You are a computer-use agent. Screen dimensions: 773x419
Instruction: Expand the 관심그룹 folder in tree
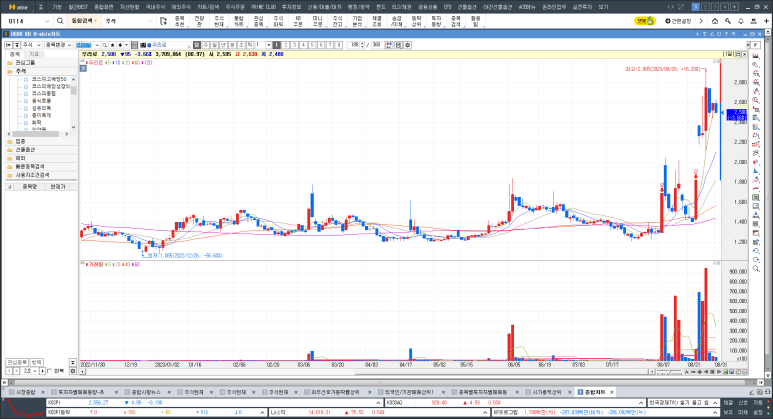click(20, 62)
